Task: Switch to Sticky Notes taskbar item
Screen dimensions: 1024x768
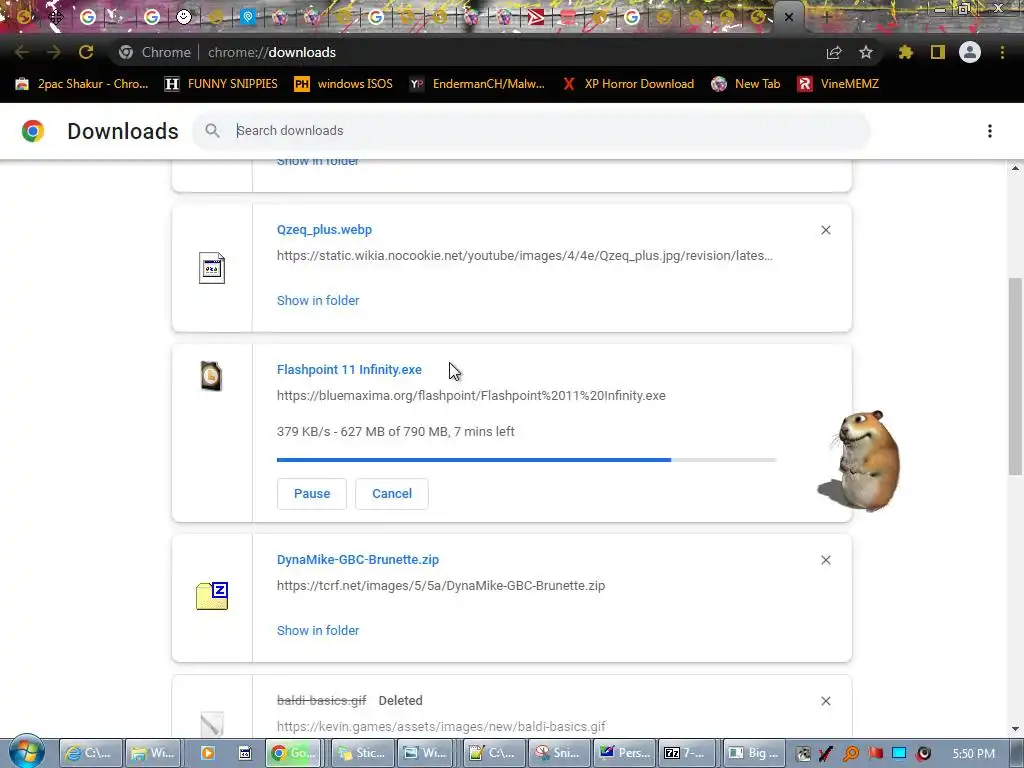Action: 361,753
